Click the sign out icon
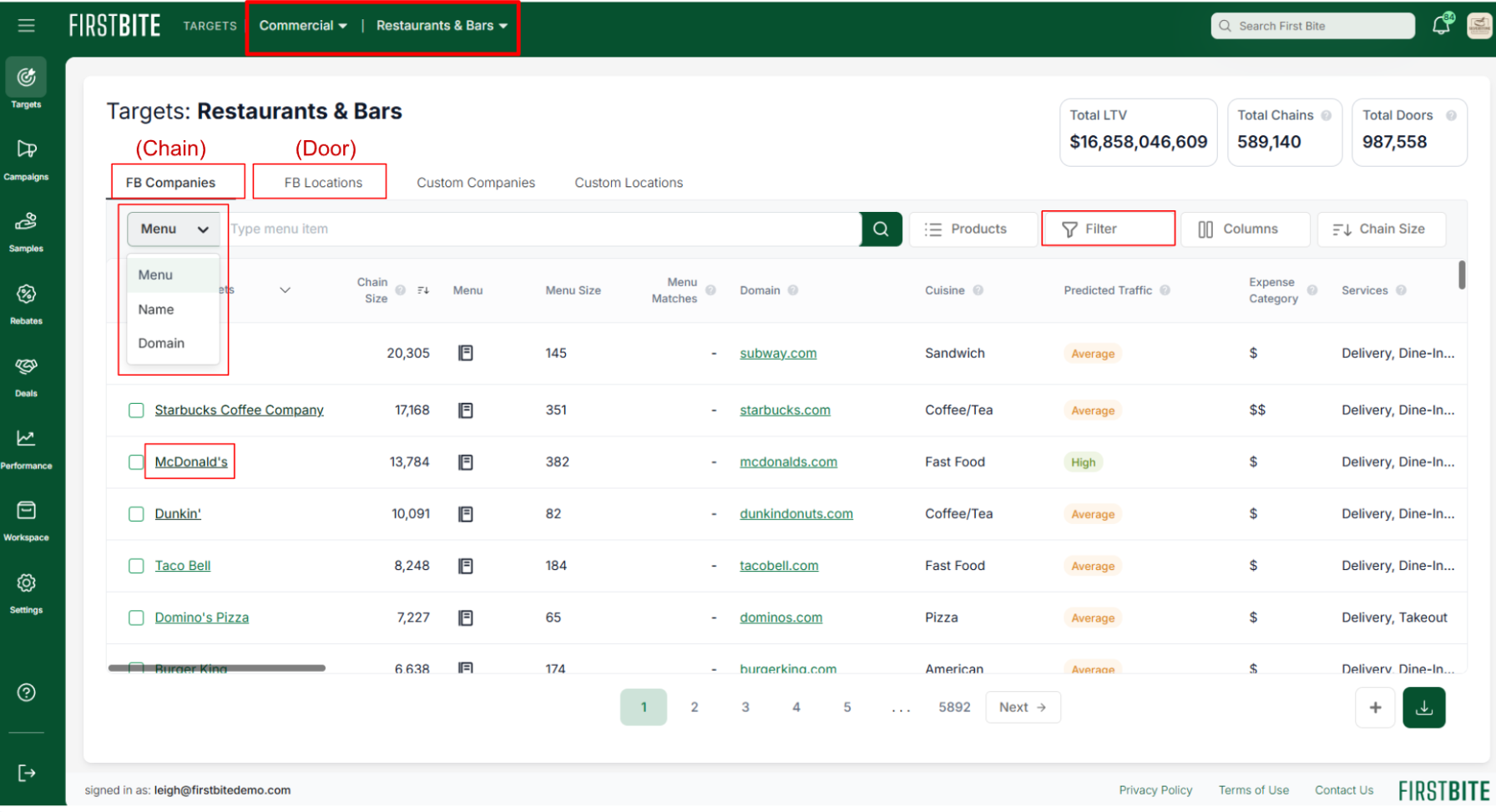The width and height of the screenshot is (1496, 812). 27,774
